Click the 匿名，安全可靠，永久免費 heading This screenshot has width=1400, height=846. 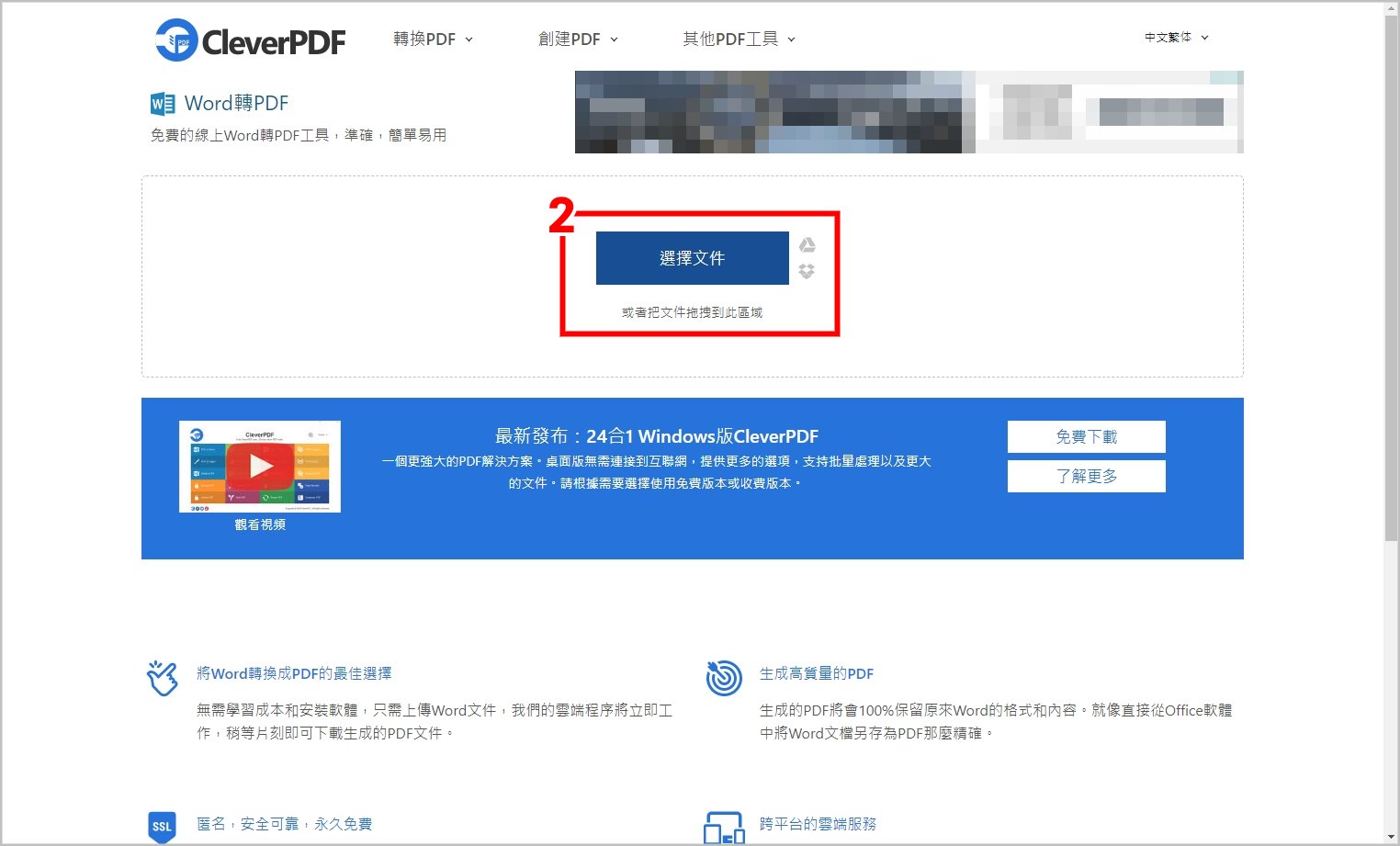pyautogui.click(x=285, y=824)
